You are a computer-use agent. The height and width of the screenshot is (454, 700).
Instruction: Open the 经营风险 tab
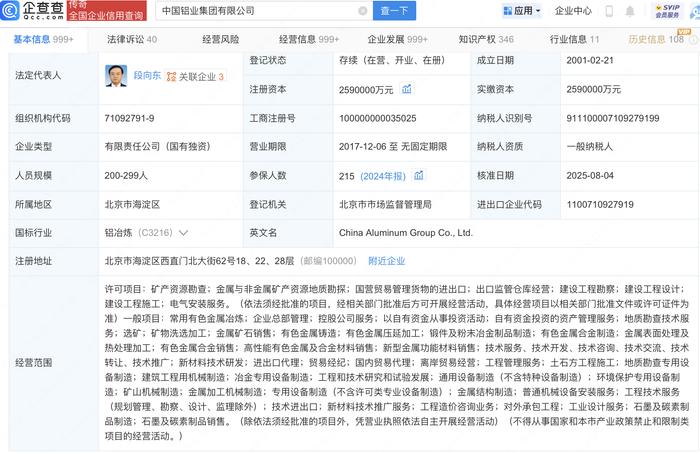click(x=221, y=39)
